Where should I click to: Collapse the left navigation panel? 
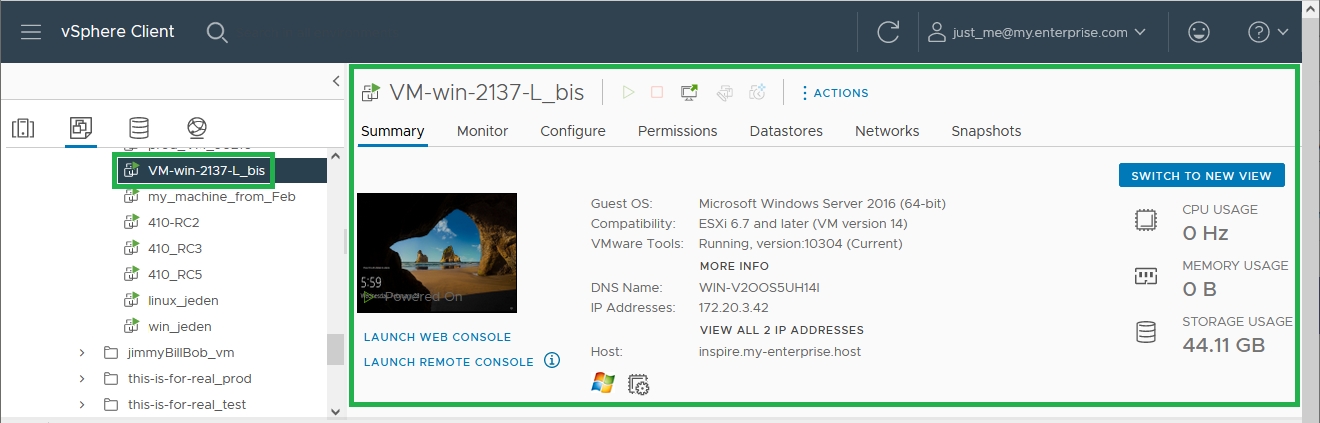[x=336, y=81]
